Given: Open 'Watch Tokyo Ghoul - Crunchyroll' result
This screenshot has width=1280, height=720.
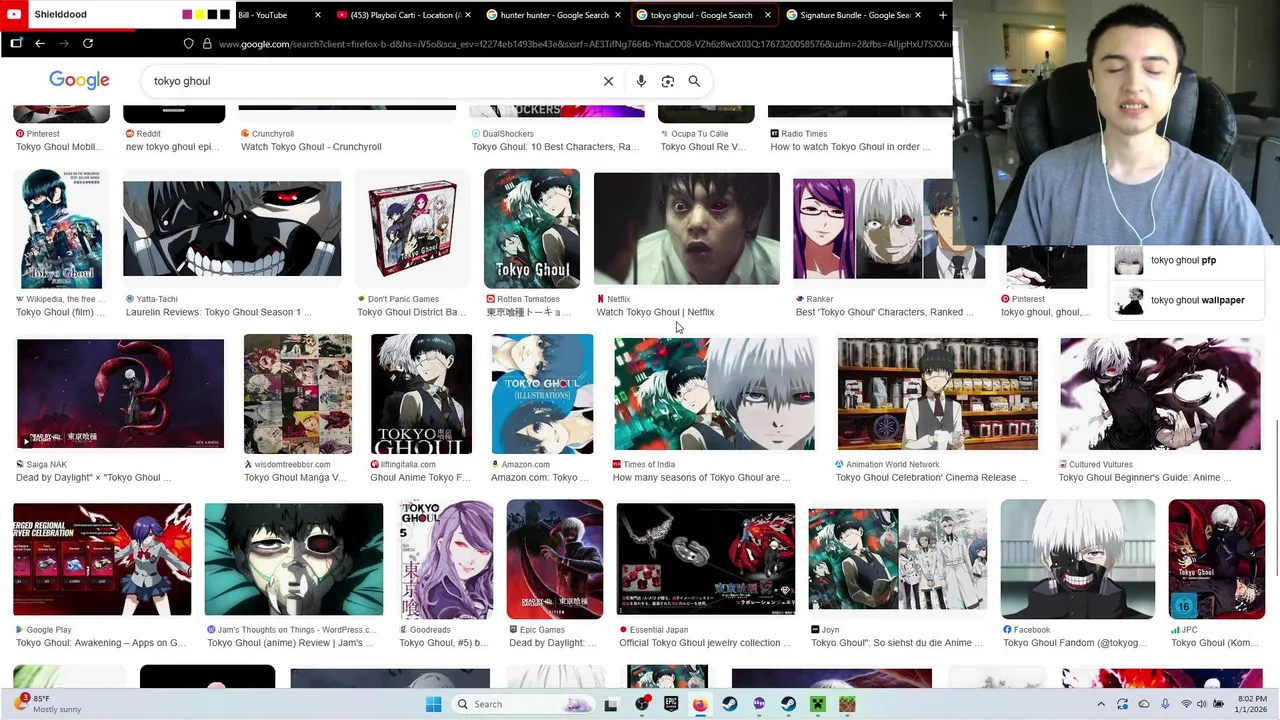Looking at the screenshot, I should click(x=311, y=147).
